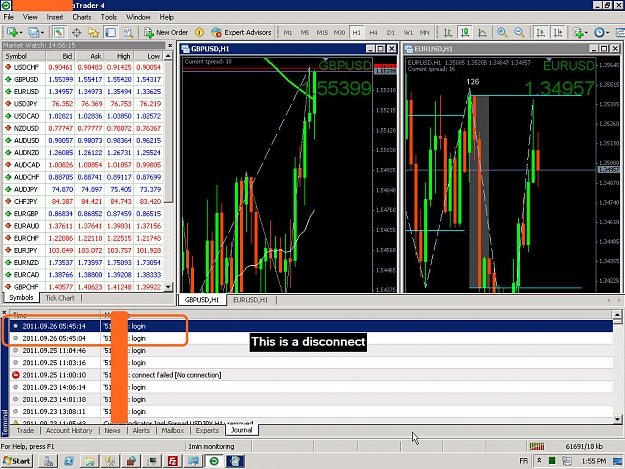Open the Window menu
This screenshot has height=469, width=625.
coord(138,17)
